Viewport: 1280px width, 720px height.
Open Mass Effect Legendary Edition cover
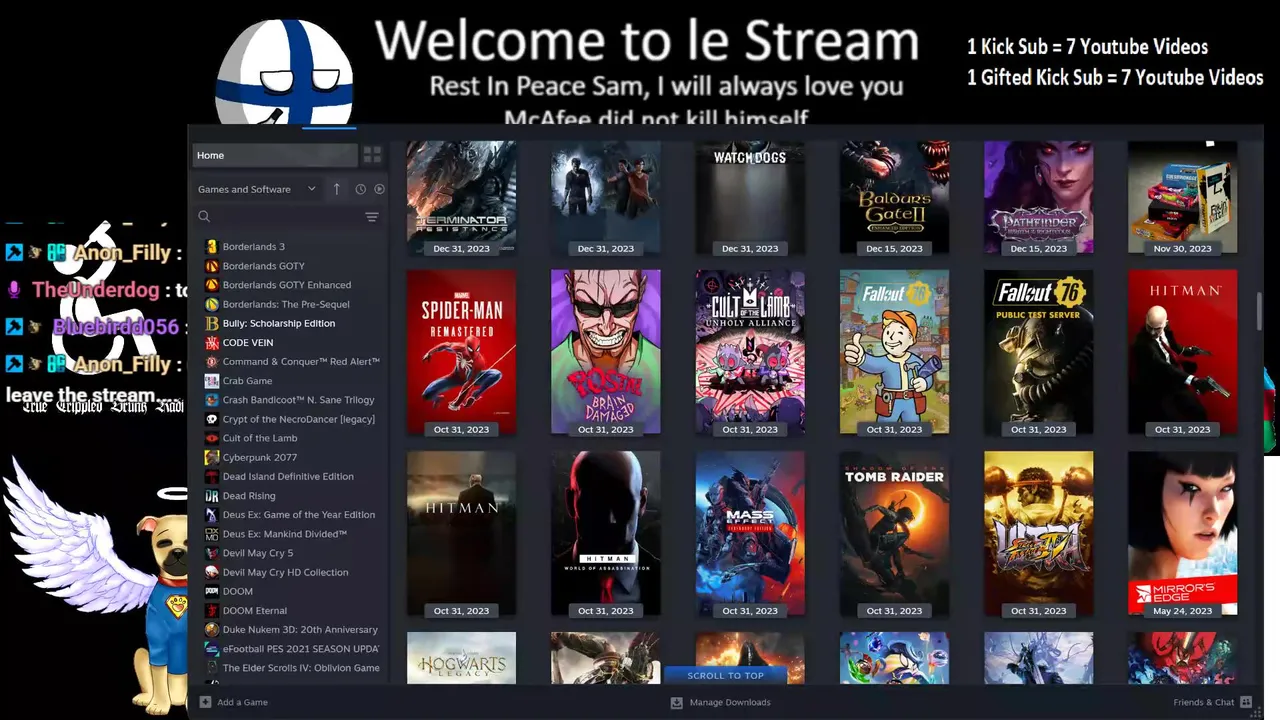[x=750, y=533]
